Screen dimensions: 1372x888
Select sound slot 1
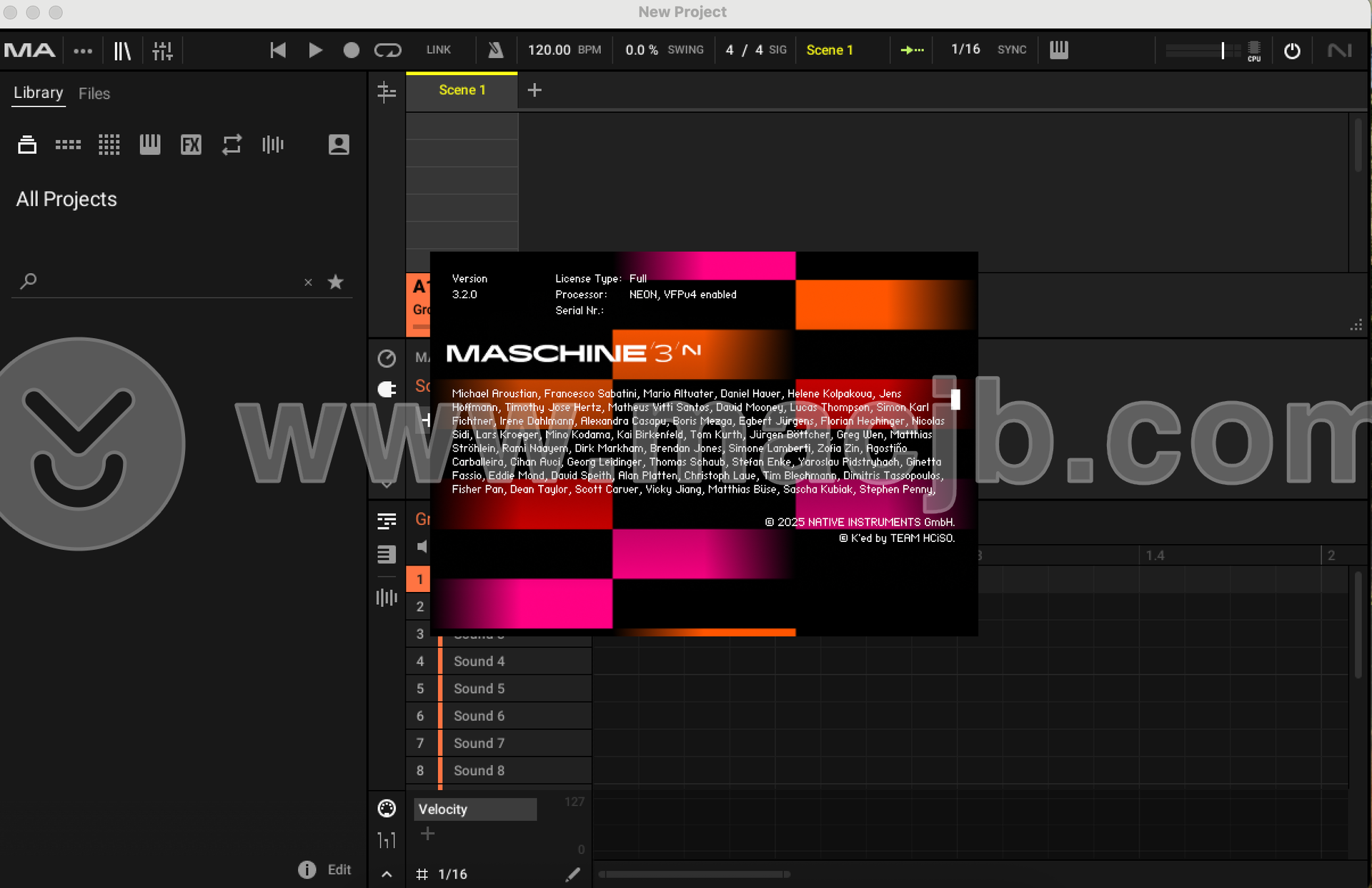click(419, 579)
